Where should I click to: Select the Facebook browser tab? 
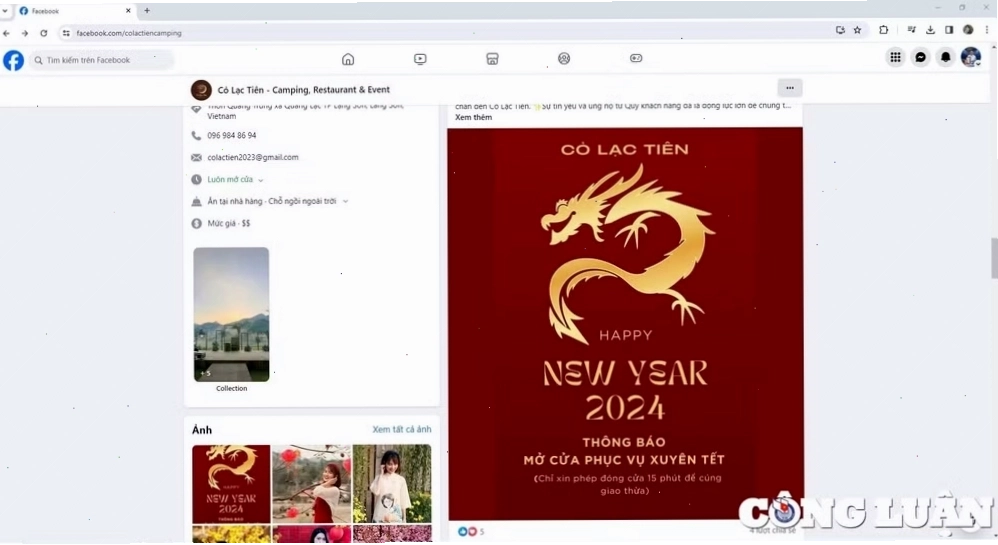(73, 11)
